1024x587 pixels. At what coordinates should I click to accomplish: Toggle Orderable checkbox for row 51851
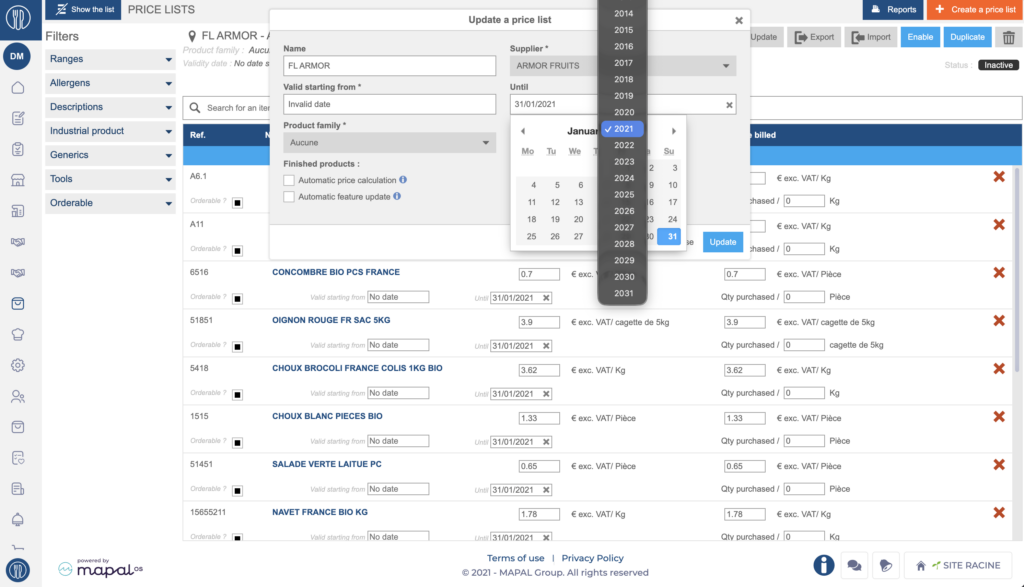pyautogui.click(x=238, y=347)
